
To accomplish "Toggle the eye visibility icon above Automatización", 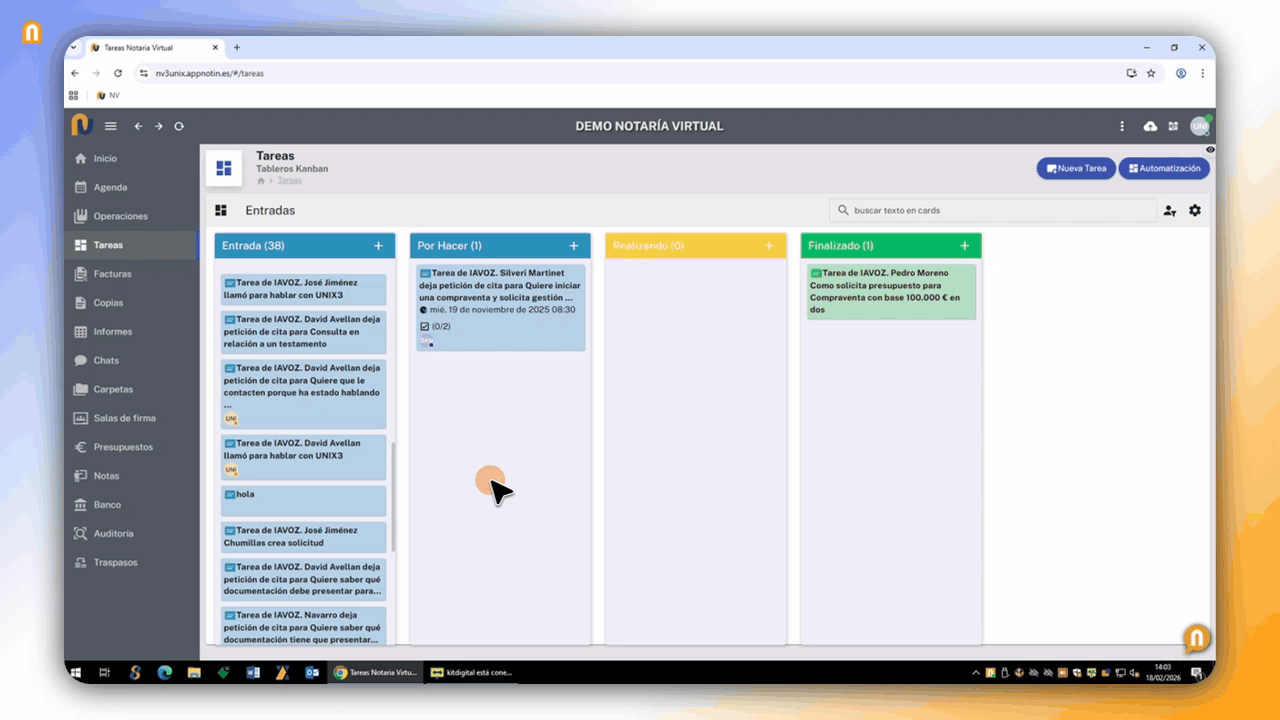I will (x=1210, y=149).
